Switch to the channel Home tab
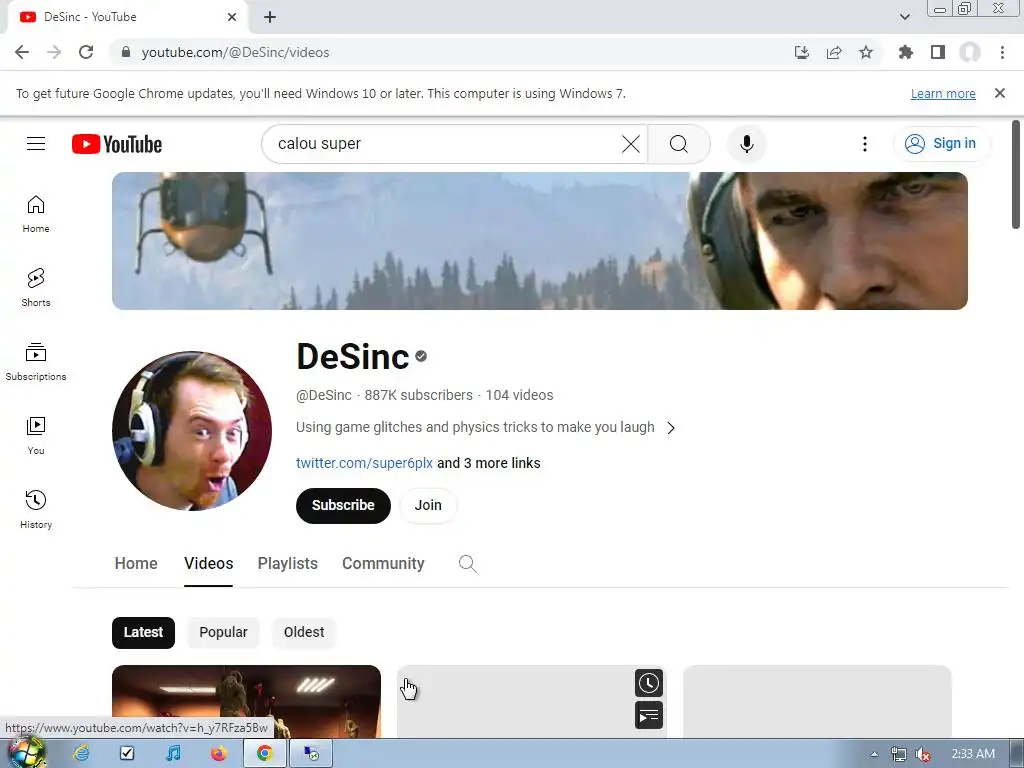1024x768 pixels. coord(136,564)
